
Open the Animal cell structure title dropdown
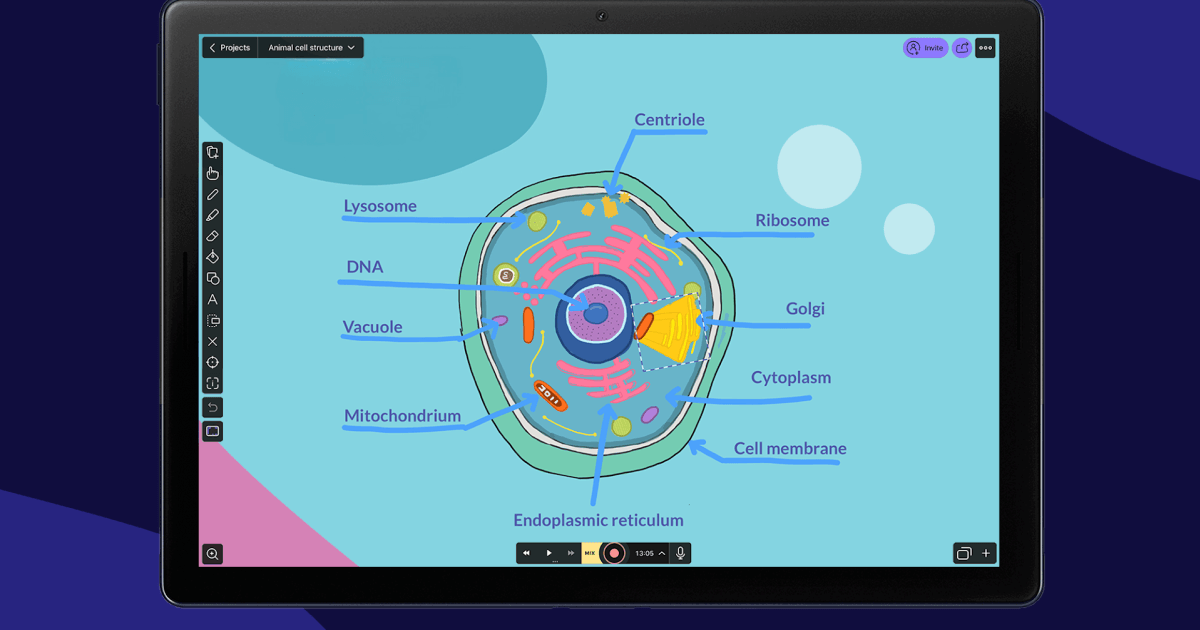311,48
